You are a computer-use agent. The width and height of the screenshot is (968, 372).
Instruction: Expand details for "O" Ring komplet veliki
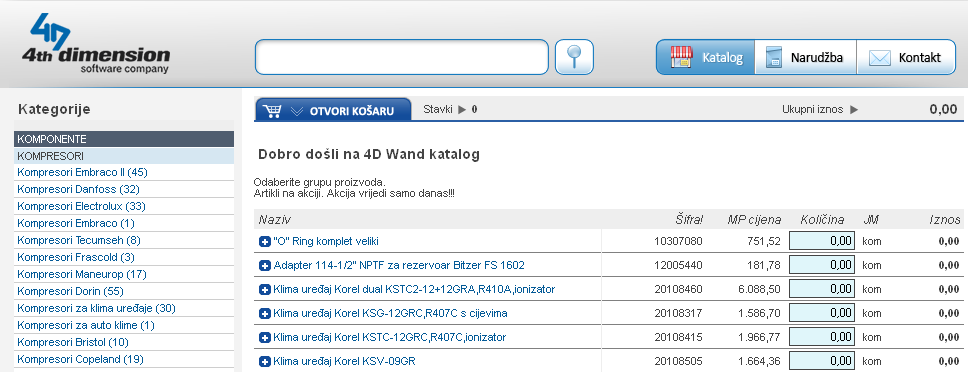pos(264,242)
